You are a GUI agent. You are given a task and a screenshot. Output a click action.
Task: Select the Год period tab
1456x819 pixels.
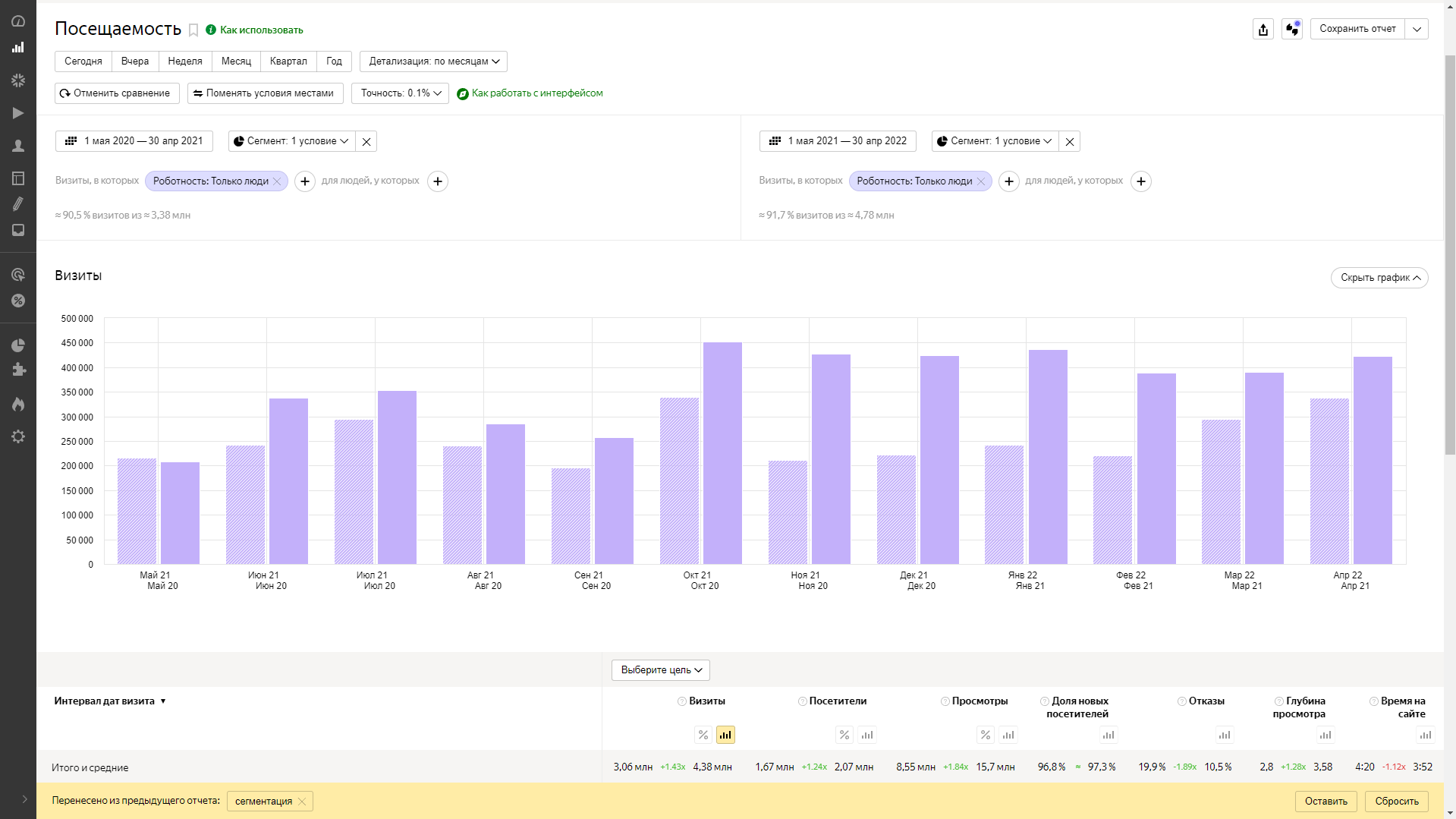(334, 61)
